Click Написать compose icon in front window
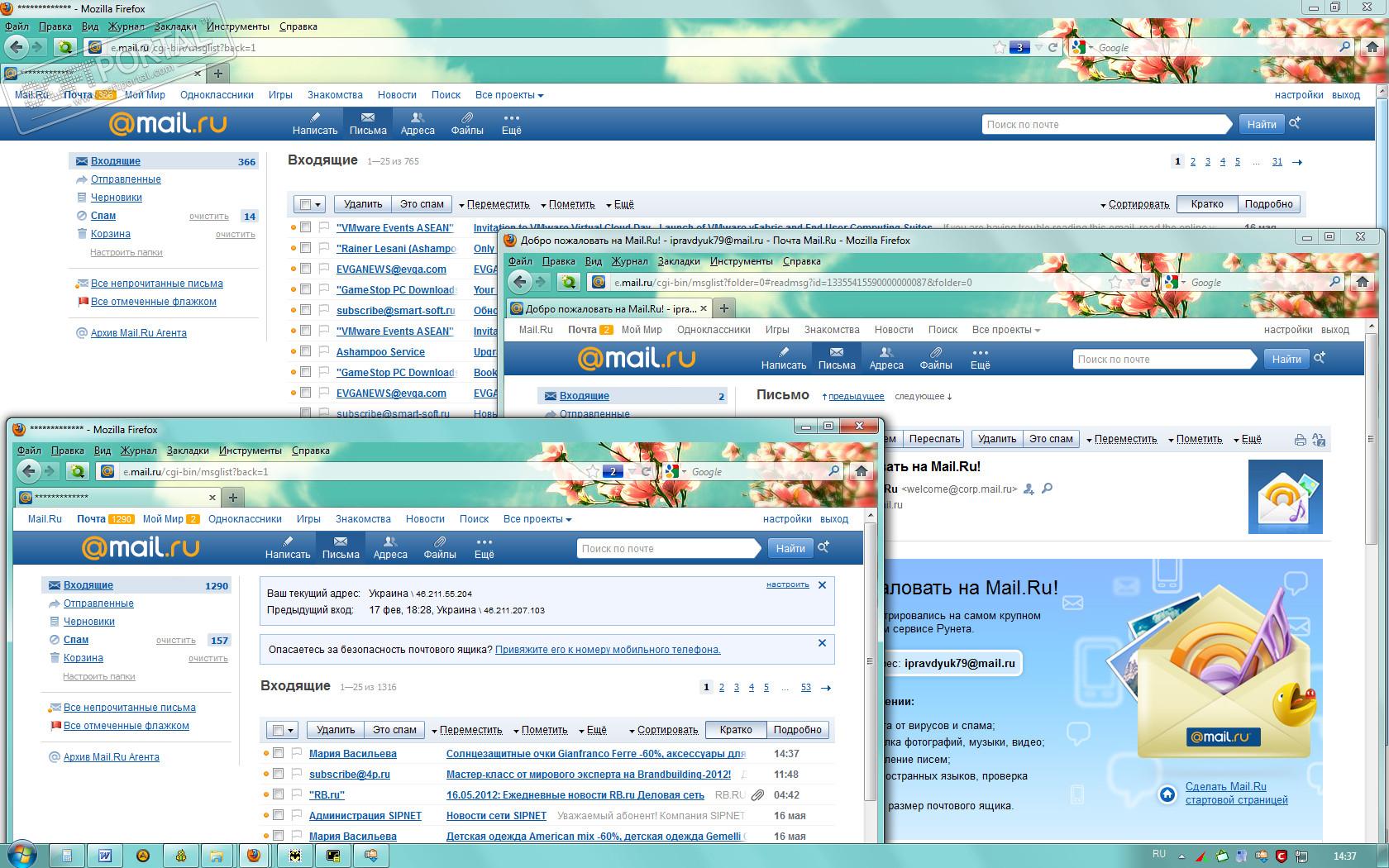 [x=288, y=547]
